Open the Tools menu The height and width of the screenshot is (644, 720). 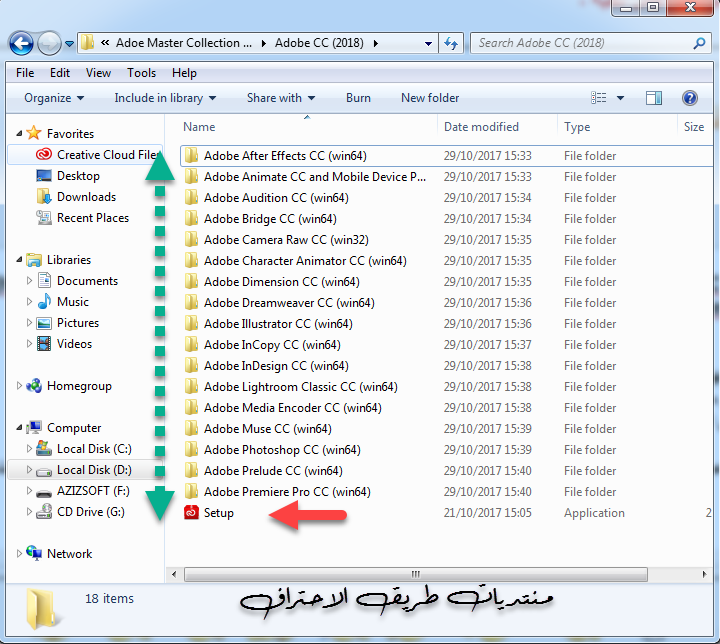point(141,73)
